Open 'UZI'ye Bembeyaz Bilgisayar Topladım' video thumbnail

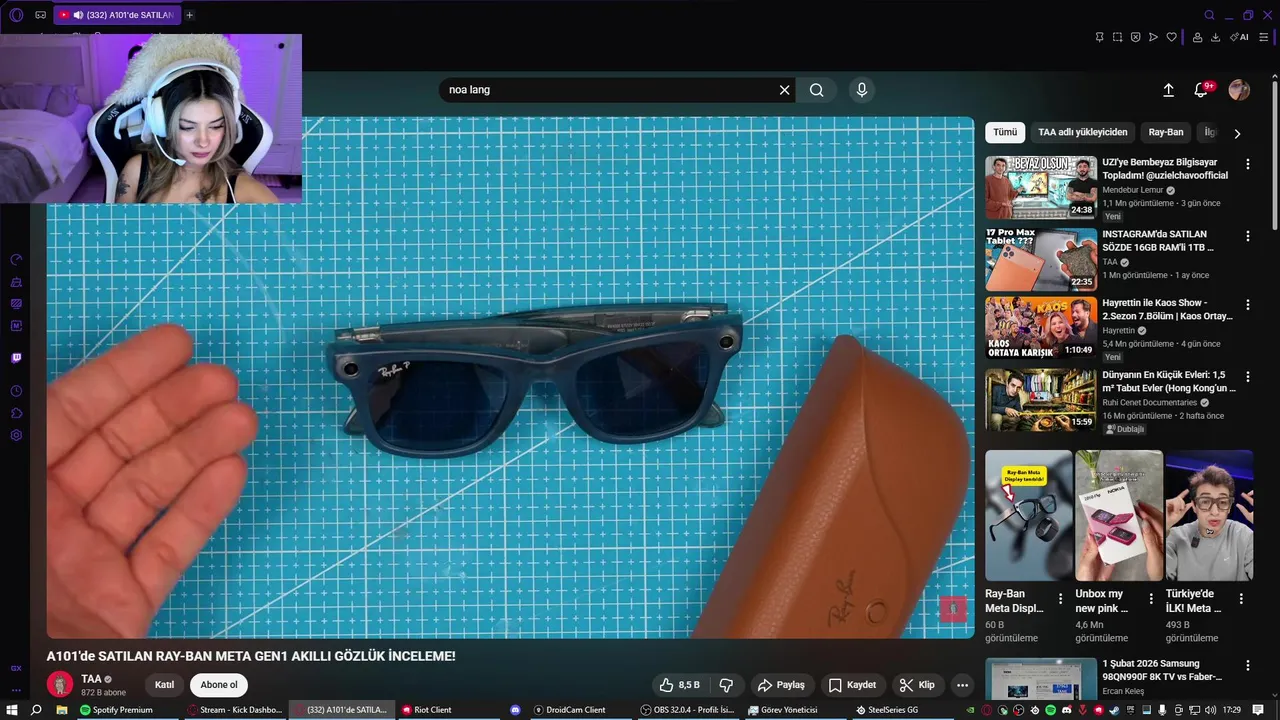(1041, 187)
